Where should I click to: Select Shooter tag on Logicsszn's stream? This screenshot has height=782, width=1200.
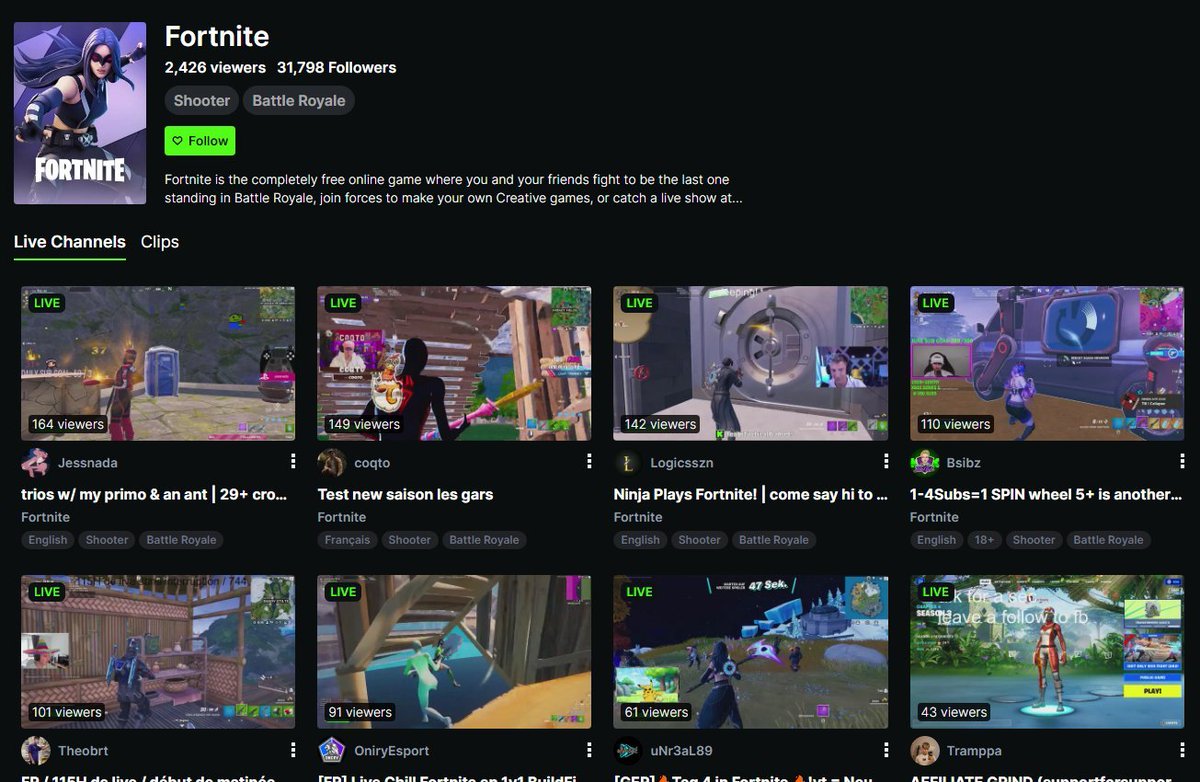[x=700, y=540]
